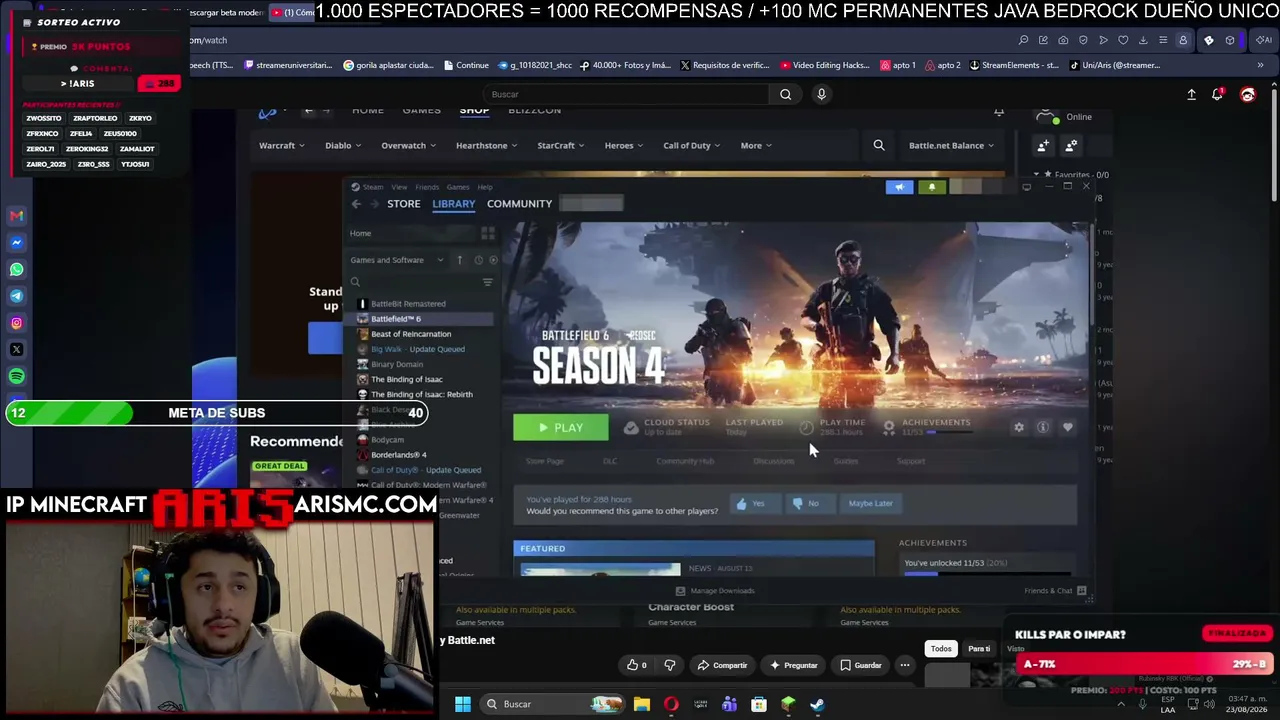Favorite Battlefield 6 with heart icon
Image resolution: width=1280 pixels, height=720 pixels.
(x=1068, y=427)
